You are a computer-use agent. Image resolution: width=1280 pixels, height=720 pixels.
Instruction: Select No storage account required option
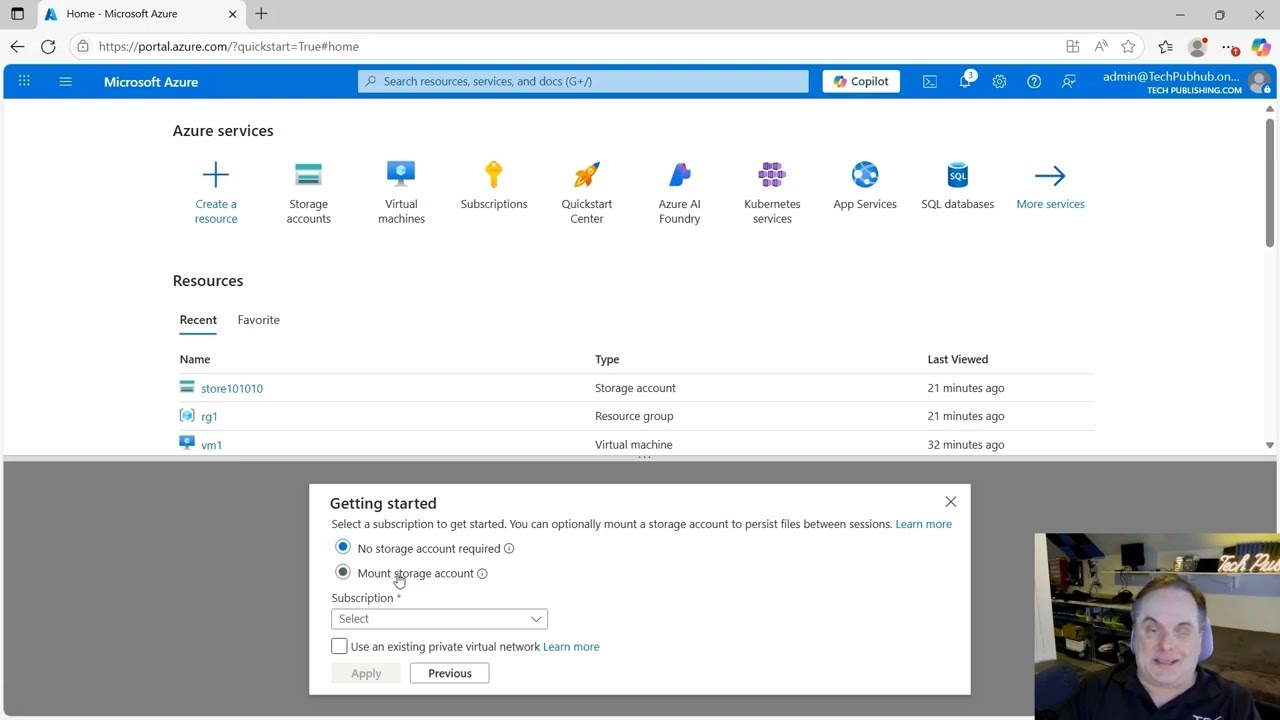point(343,547)
